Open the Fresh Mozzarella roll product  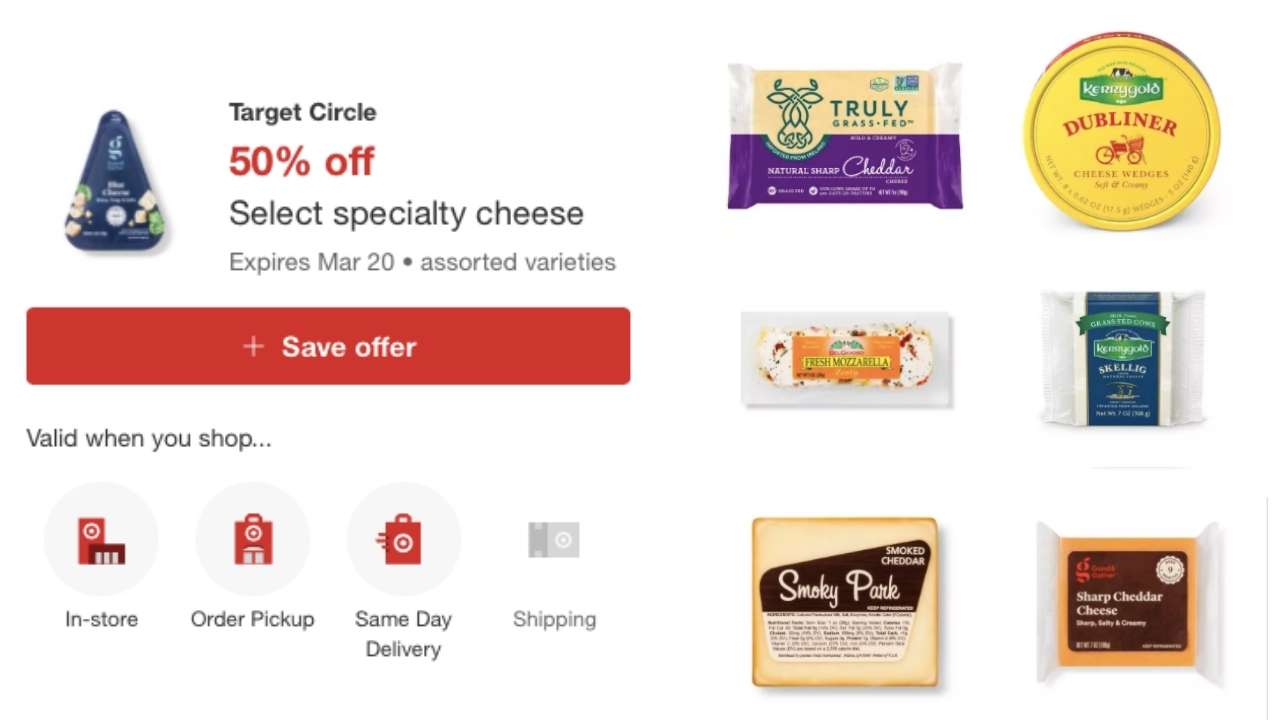[846, 360]
